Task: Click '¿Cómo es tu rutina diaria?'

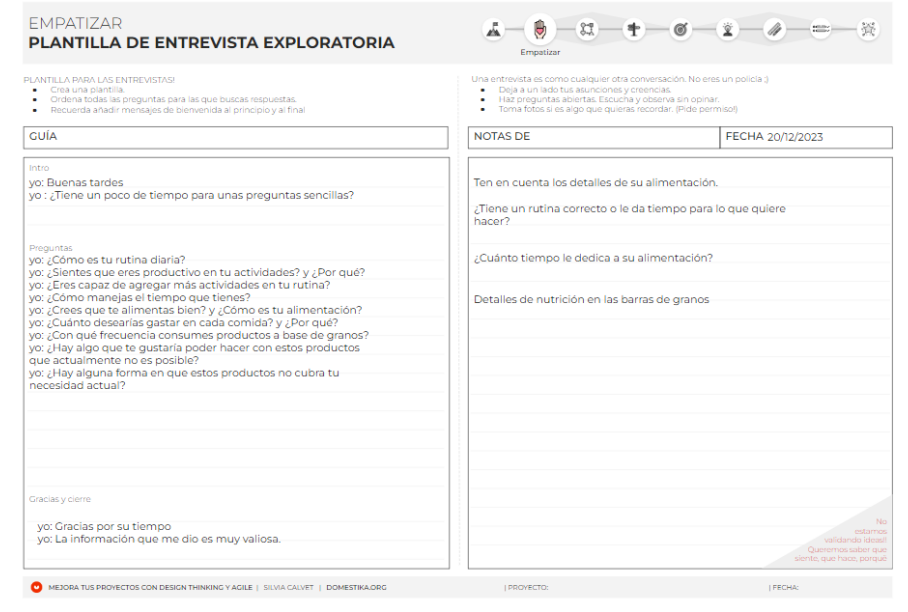Action: tap(107, 260)
